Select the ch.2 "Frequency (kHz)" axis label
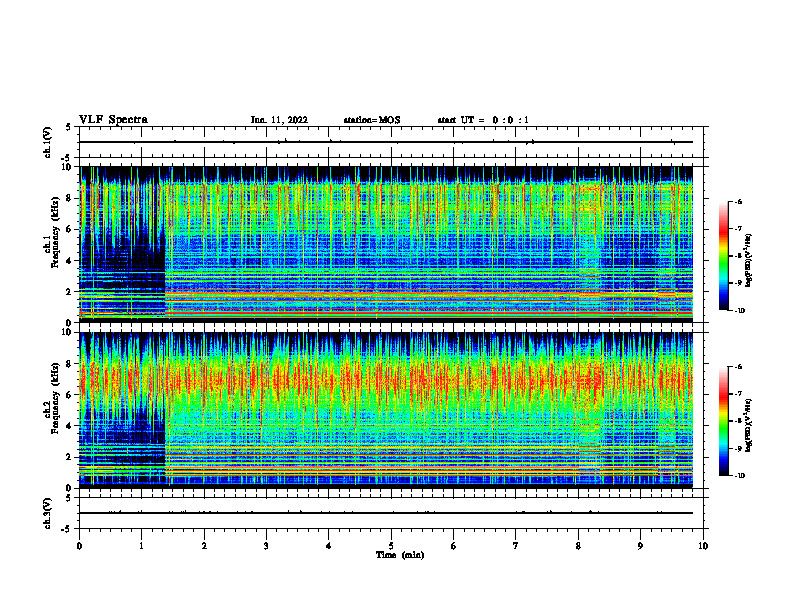The width and height of the screenshot is (792, 612). click(x=56, y=398)
